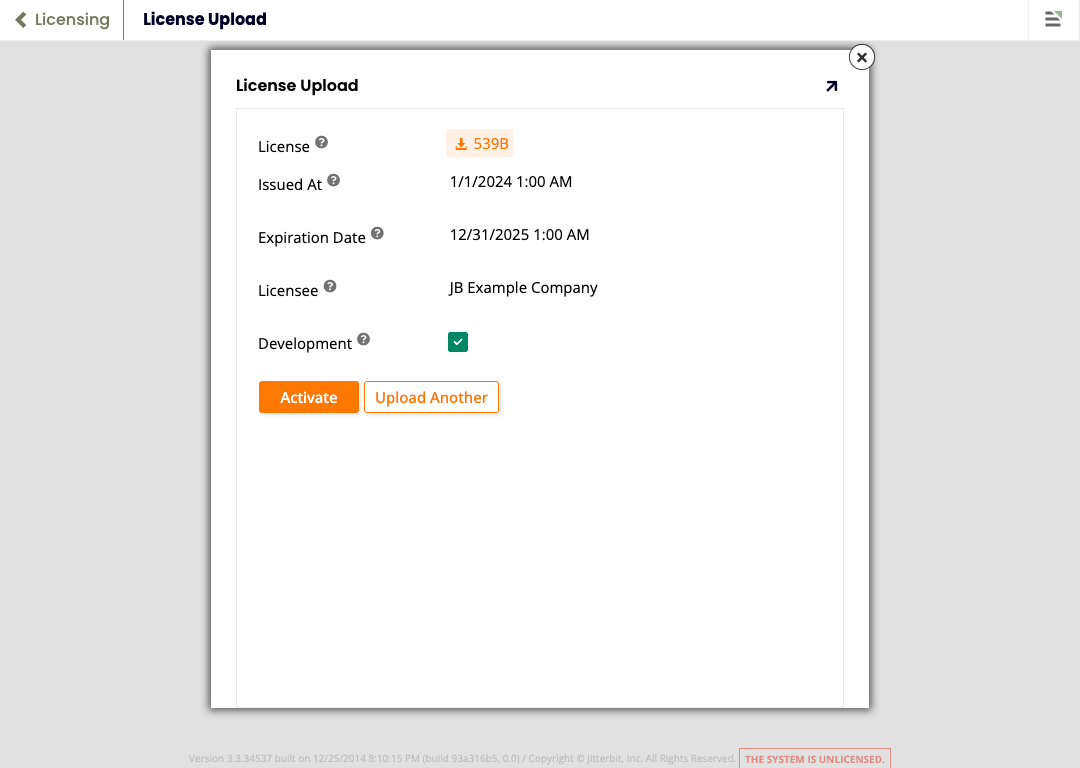Click the Upload Another button
This screenshot has height=768, width=1080.
point(431,397)
